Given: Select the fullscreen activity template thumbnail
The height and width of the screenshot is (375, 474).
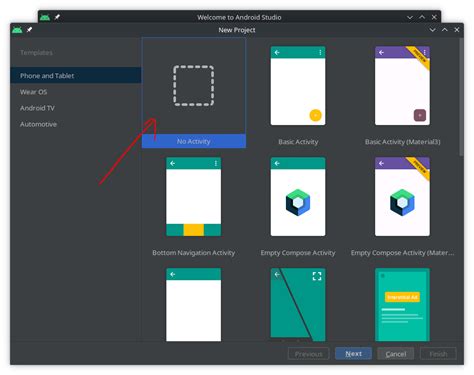Looking at the screenshot, I should click(x=298, y=305).
